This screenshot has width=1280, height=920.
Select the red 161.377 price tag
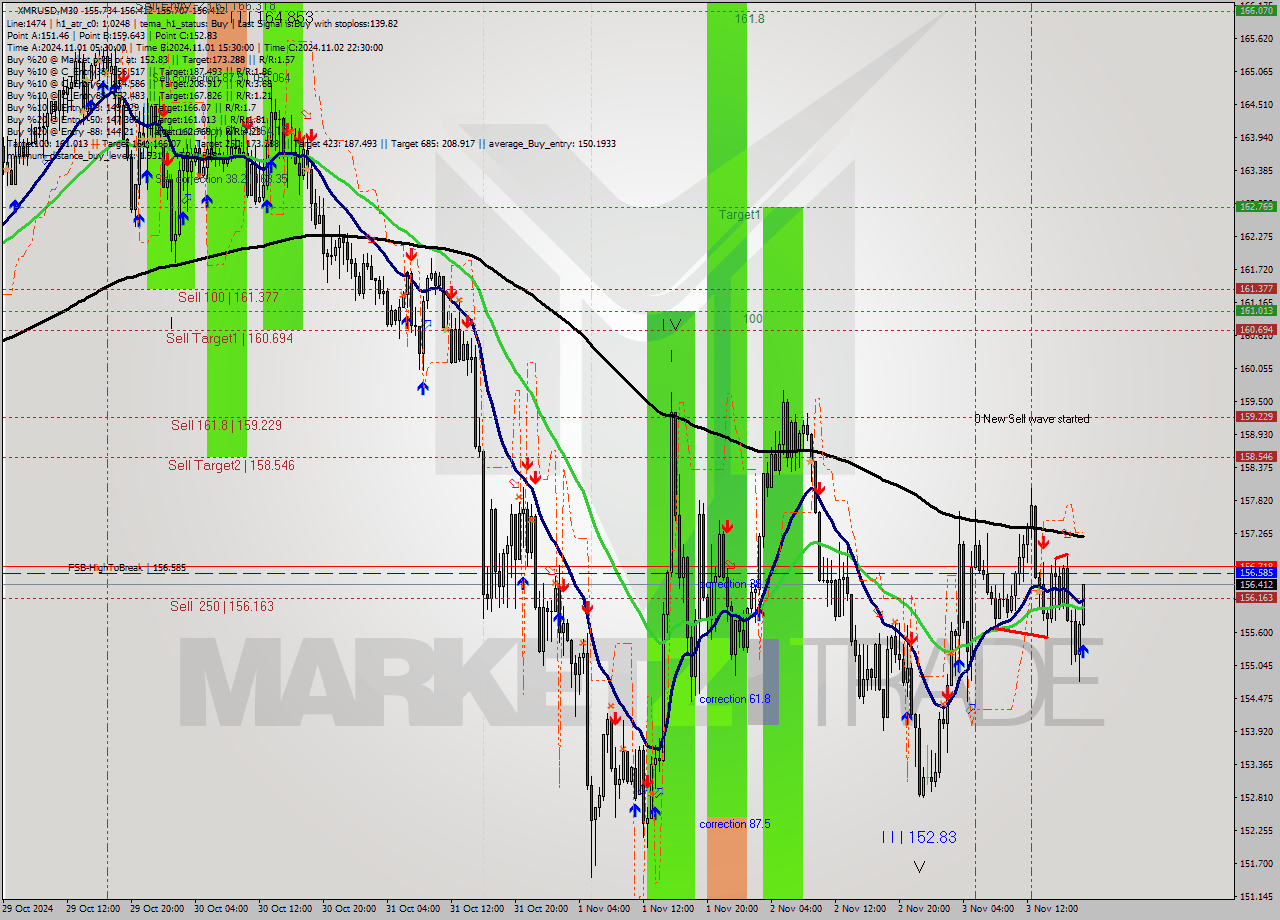[x=1255, y=288]
